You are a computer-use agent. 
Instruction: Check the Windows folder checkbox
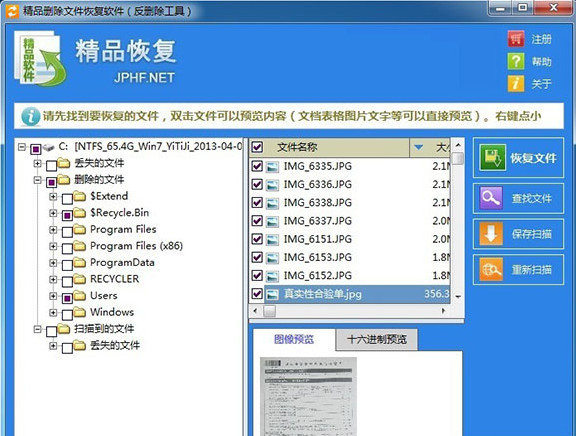coord(67,315)
